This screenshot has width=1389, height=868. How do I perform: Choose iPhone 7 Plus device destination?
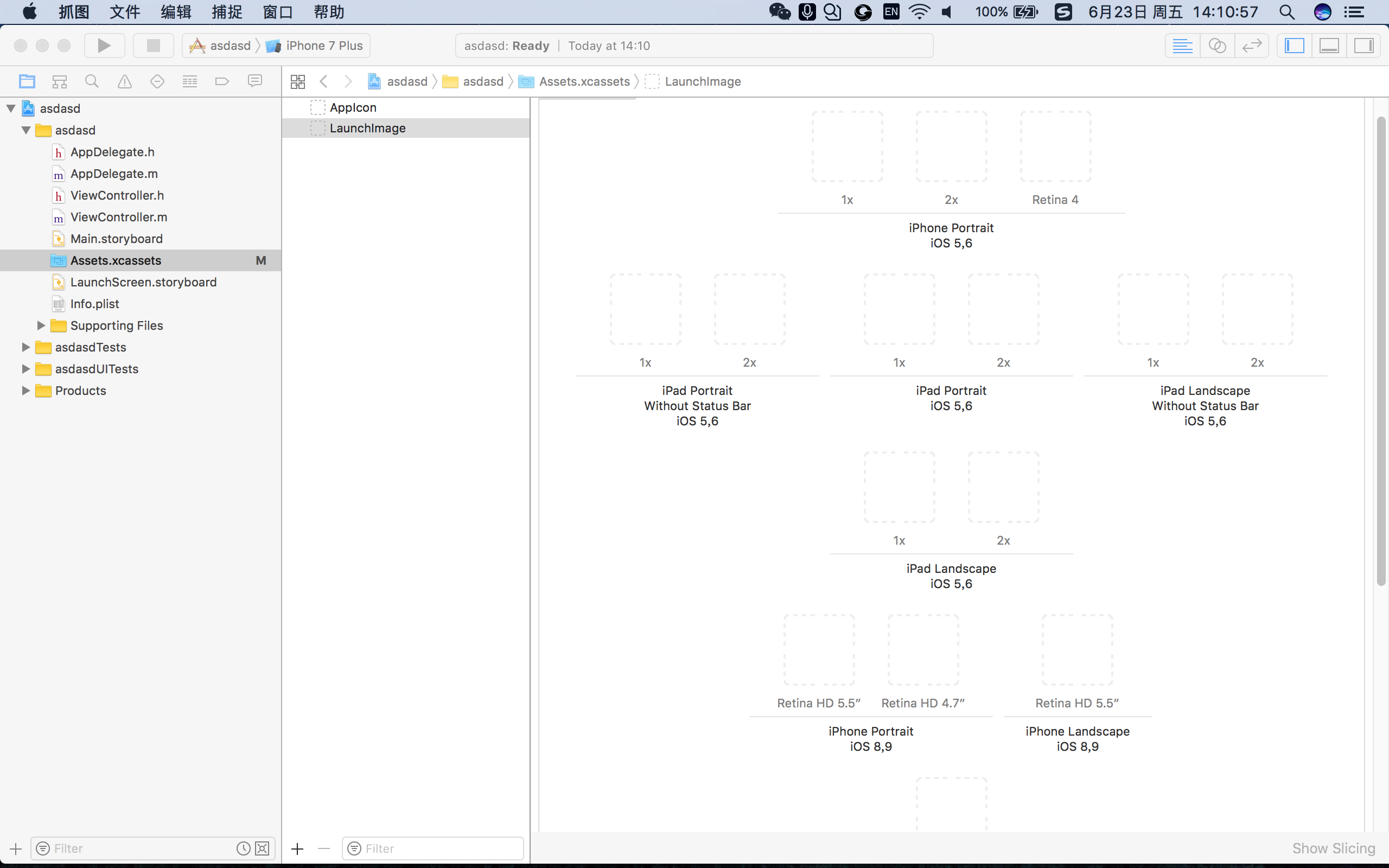(324, 46)
